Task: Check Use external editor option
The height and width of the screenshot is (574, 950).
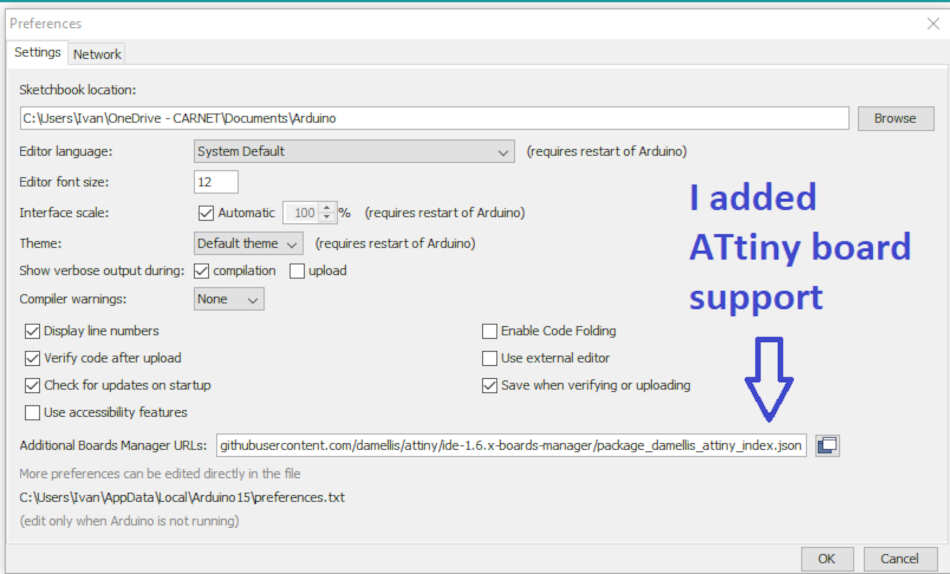Action: (490, 358)
